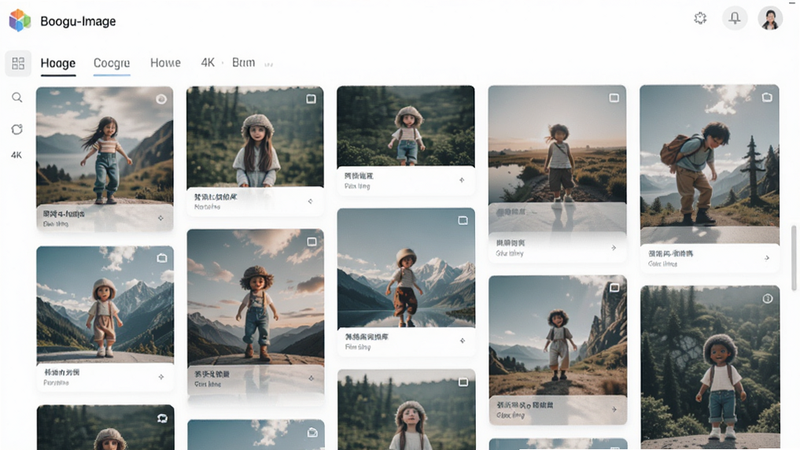800x450 pixels.
Task: Open the Howe tab
Action: (x=165, y=63)
